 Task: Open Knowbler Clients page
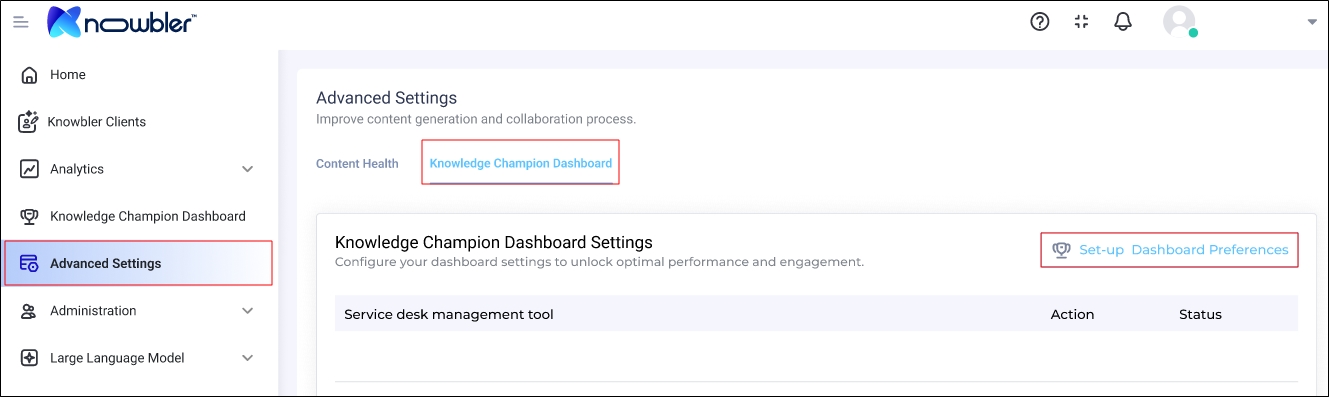(x=97, y=122)
